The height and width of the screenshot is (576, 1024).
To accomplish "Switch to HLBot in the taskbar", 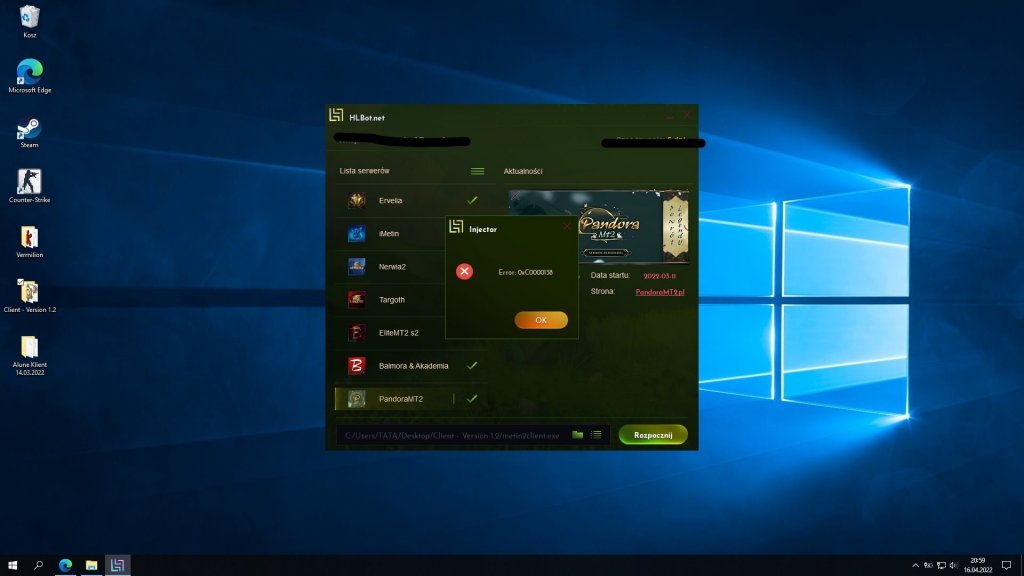I will [118, 565].
